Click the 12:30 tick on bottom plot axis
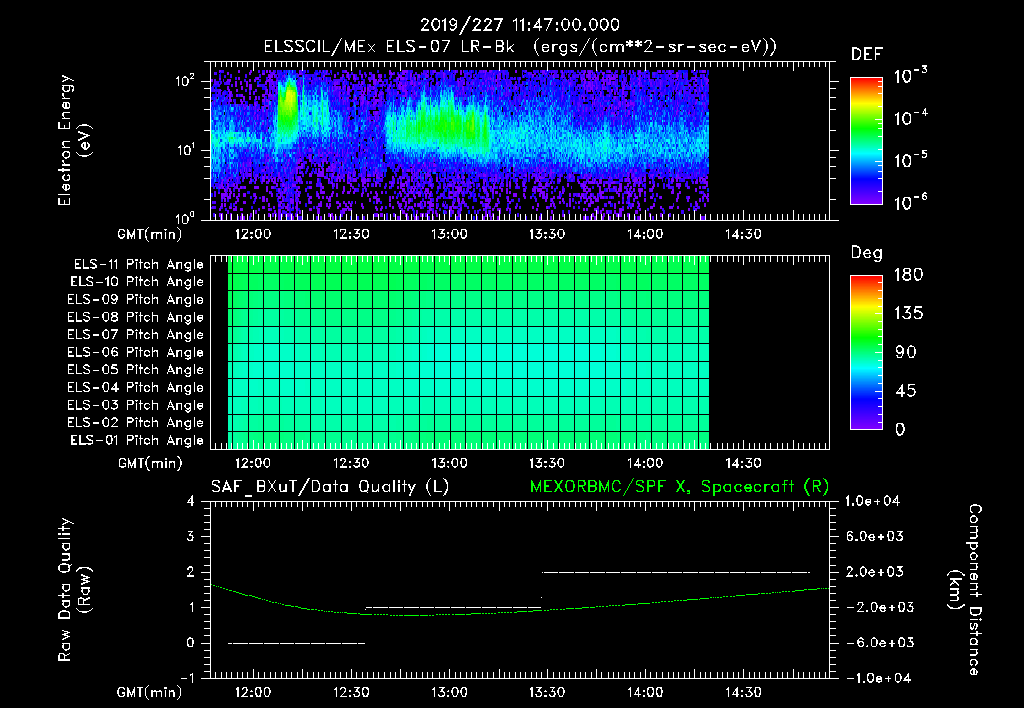Viewport: 1024px width, 708px height. tap(351, 692)
